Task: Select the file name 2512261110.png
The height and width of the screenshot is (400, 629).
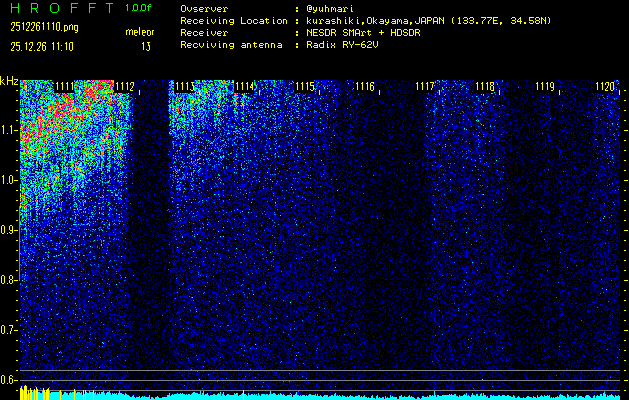Action: [x=45, y=27]
